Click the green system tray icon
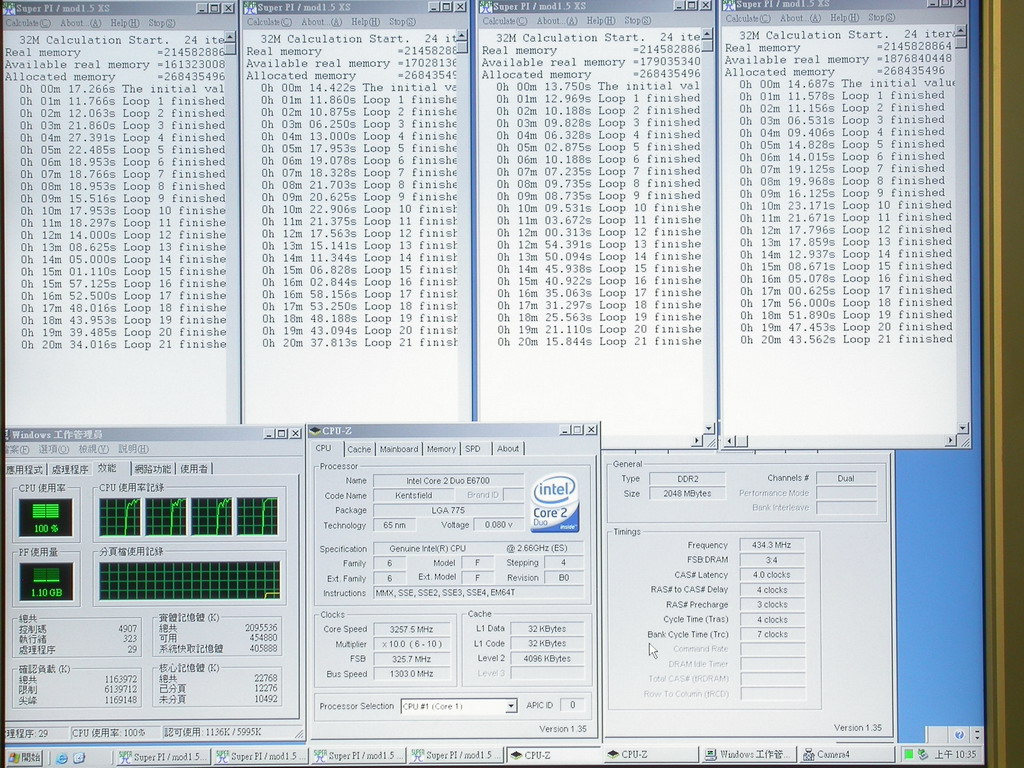The height and width of the screenshot is (768, 1024). click(x=909, y=754)
